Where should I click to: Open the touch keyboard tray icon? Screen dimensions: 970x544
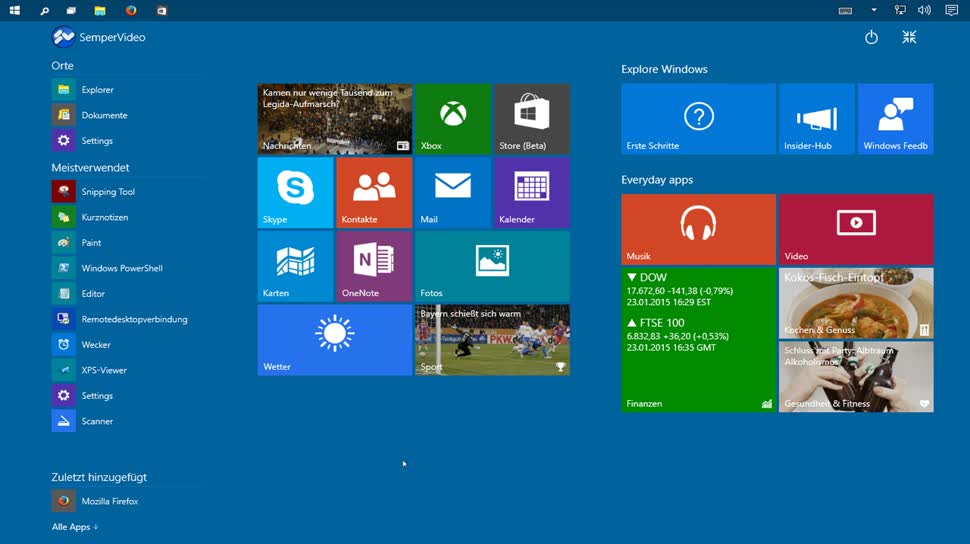(x=845, y=11)
